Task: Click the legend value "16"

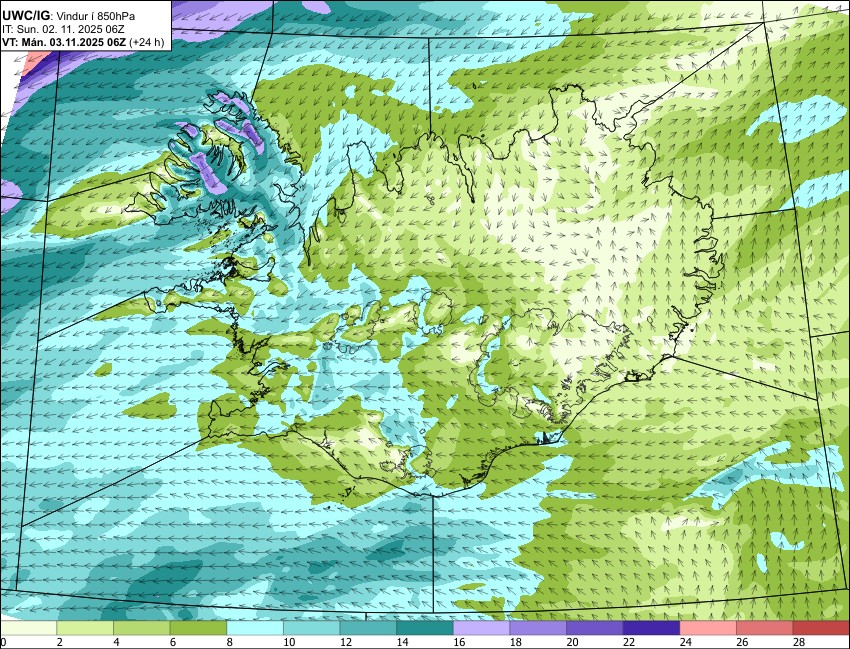Action: [459, 642]
